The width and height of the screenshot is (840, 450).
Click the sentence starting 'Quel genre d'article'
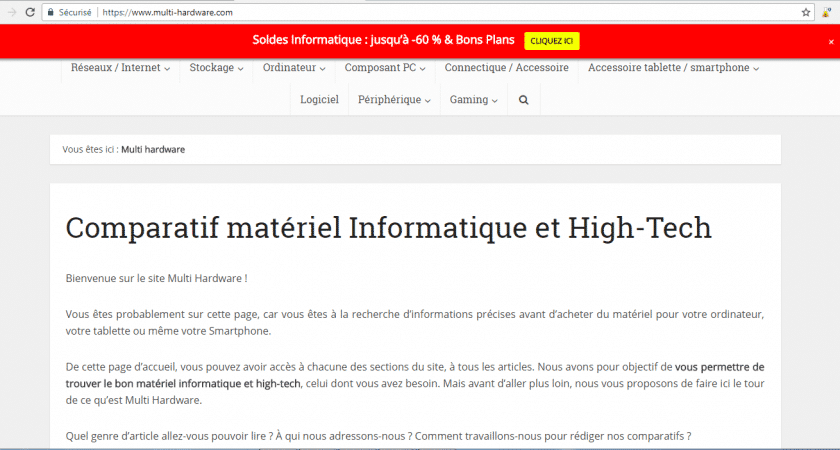point(378,436)
